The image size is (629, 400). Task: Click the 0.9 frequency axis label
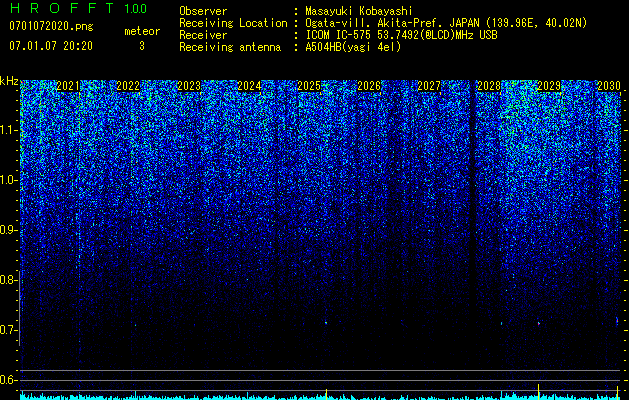click(x=8, y=230)
